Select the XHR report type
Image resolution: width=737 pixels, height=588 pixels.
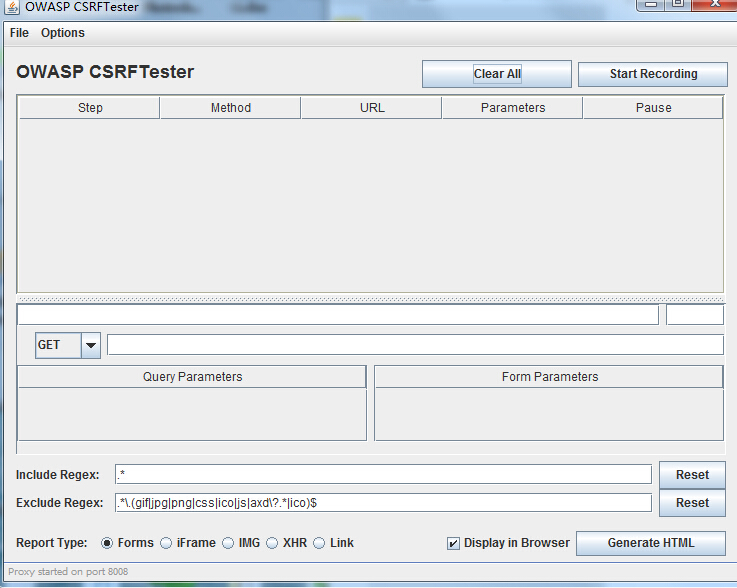tap(272, 543)
